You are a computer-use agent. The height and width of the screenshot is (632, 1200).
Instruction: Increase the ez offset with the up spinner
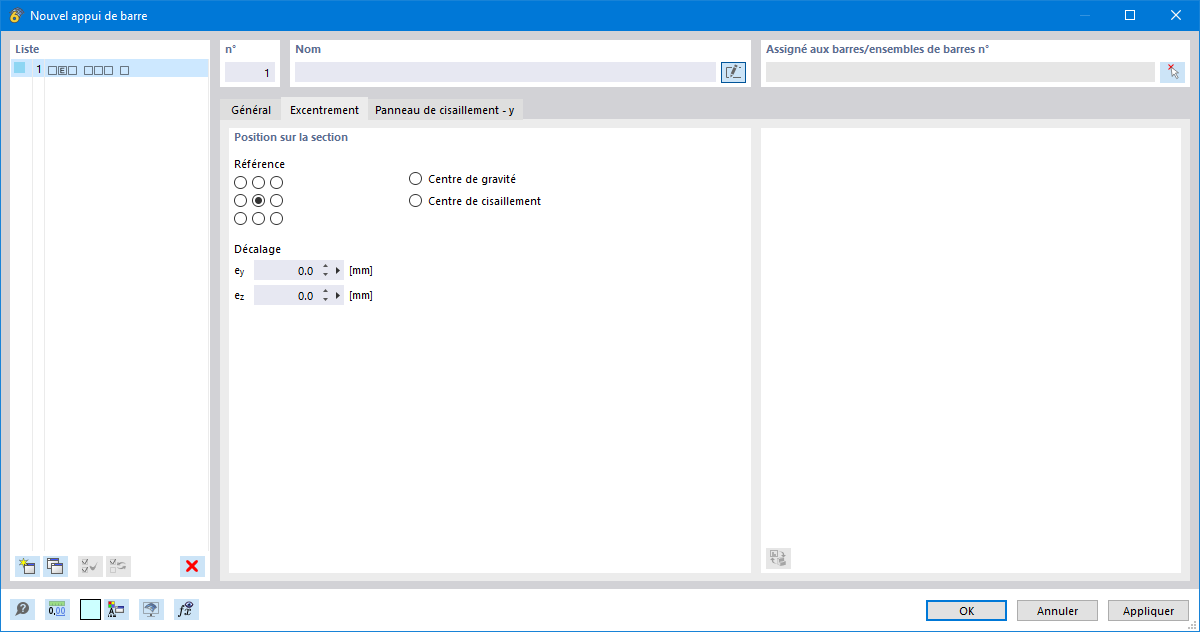[x=326, y=291]
